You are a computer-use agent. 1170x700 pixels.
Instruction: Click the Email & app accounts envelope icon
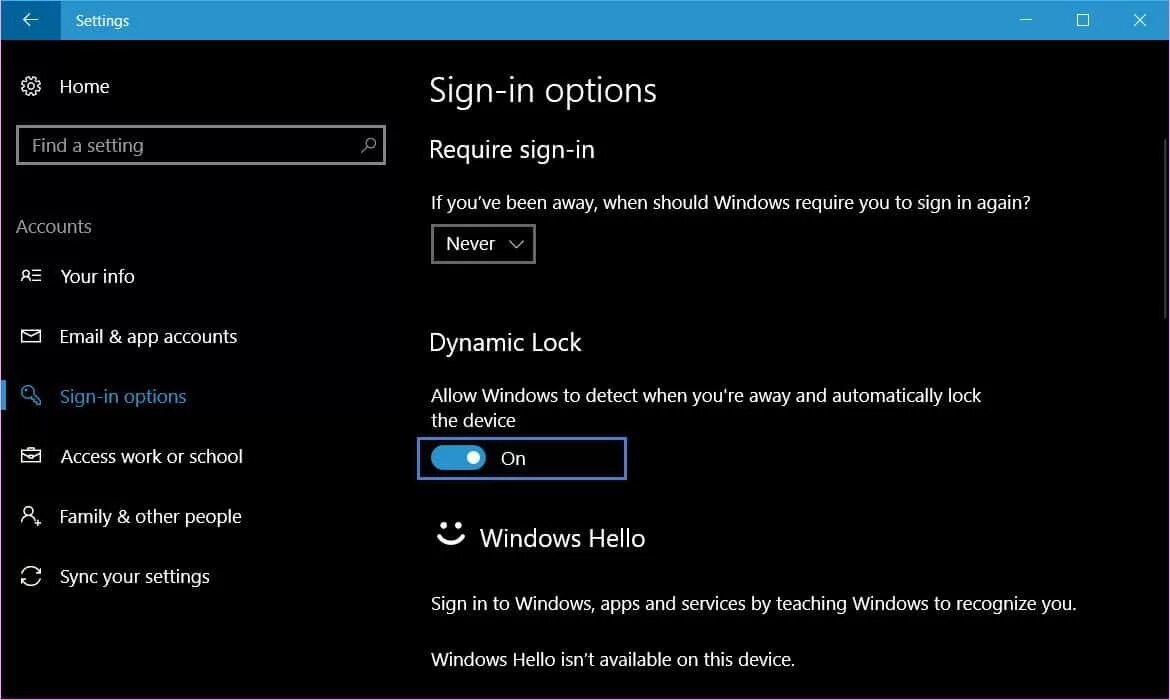click(31, 336)
